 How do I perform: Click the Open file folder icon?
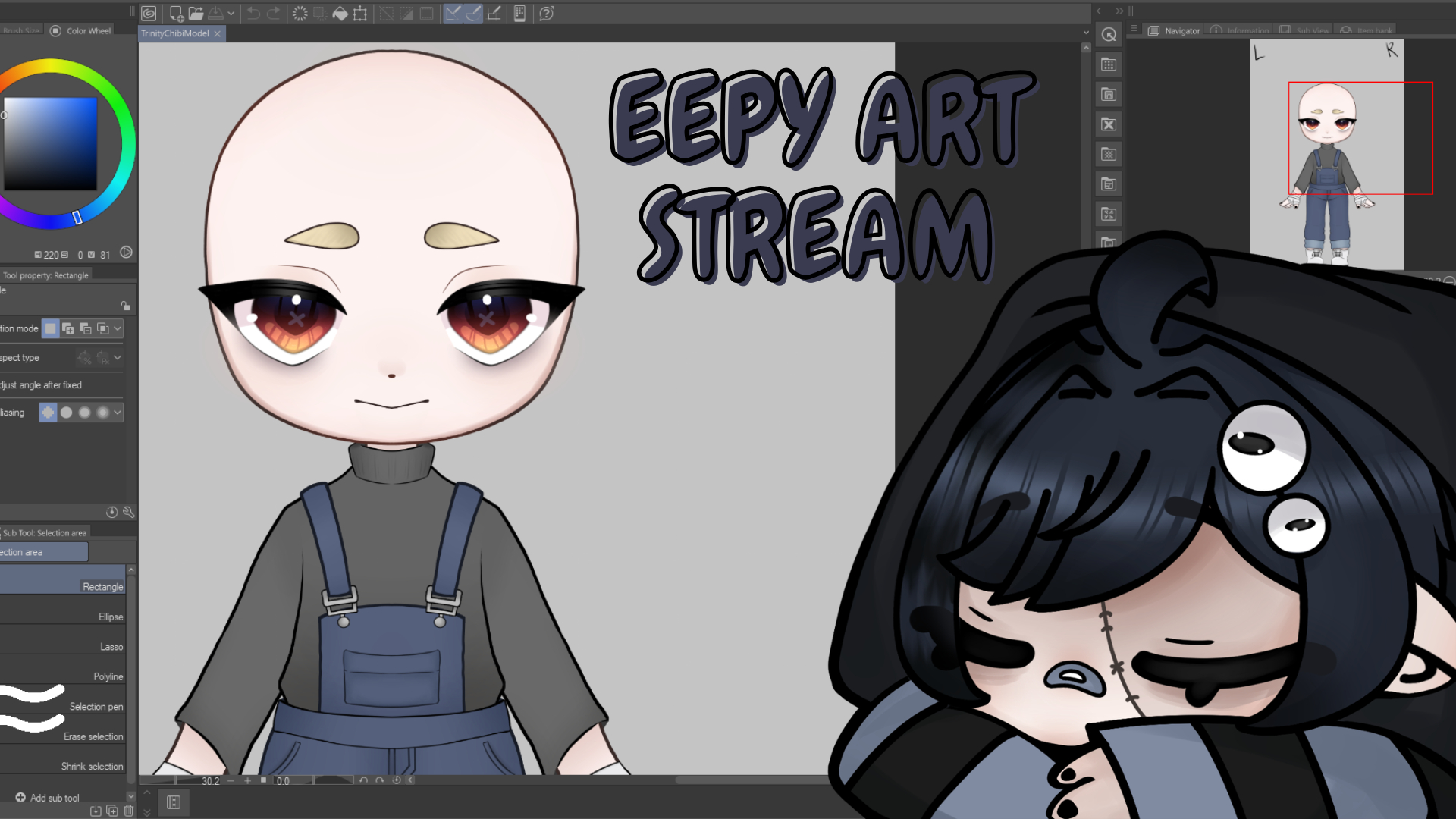pyautogui.click(x=196, y=13)
